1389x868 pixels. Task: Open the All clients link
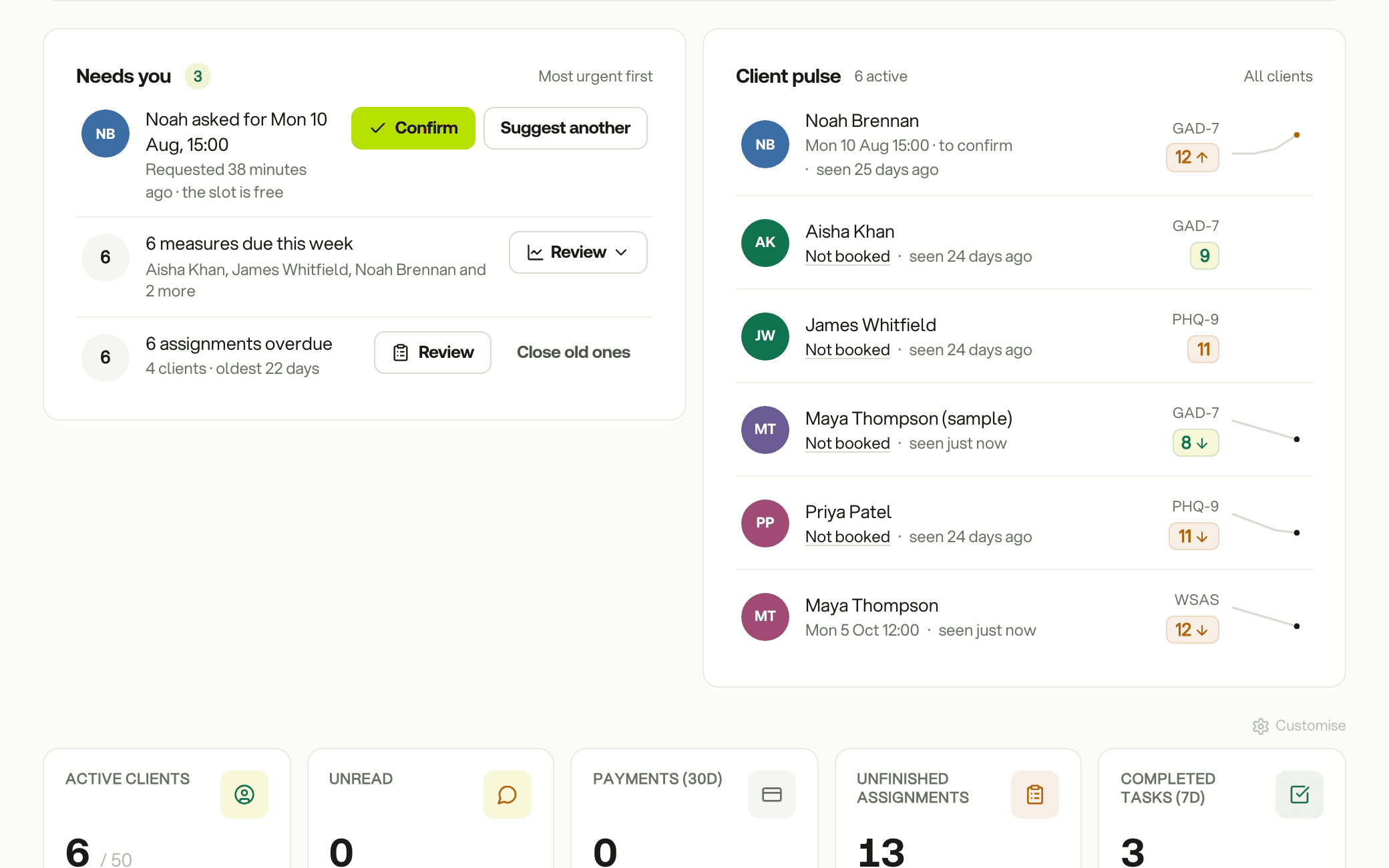1278,76
